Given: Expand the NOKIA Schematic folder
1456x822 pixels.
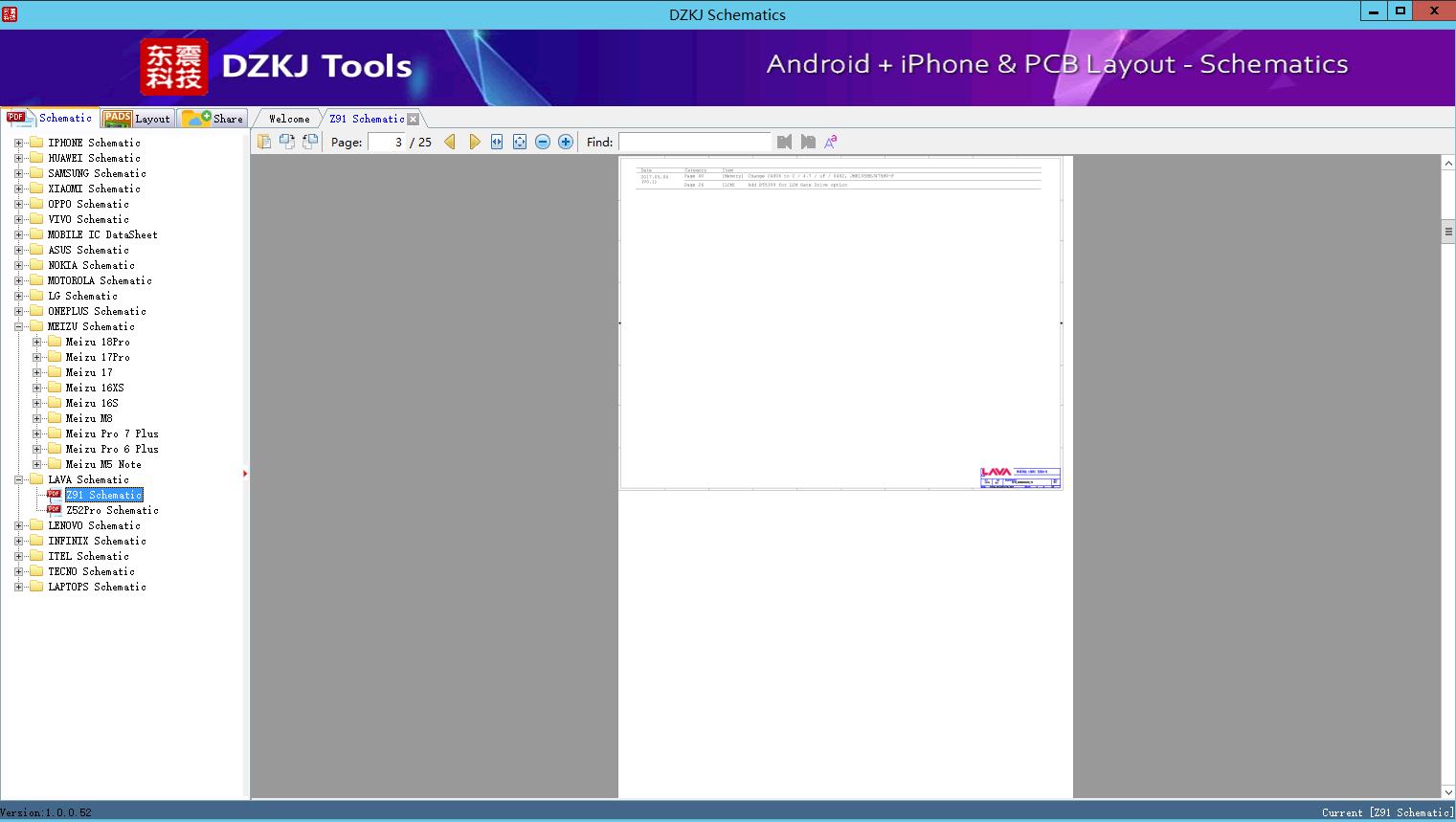Looking at the screenshot, I should pyautogui.click(x=18, y=265).
